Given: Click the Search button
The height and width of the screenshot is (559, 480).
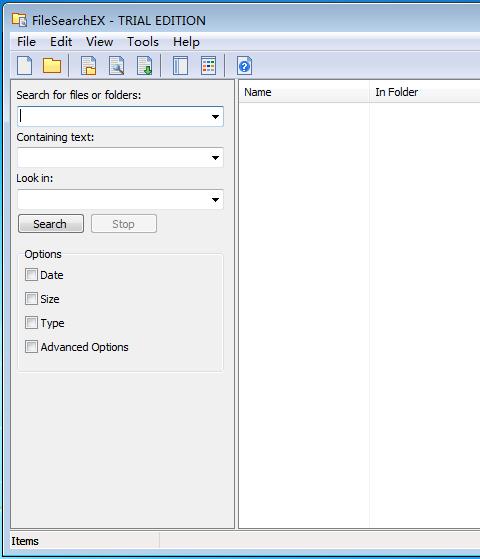Looking at the screenshot, I should [51, 224].
